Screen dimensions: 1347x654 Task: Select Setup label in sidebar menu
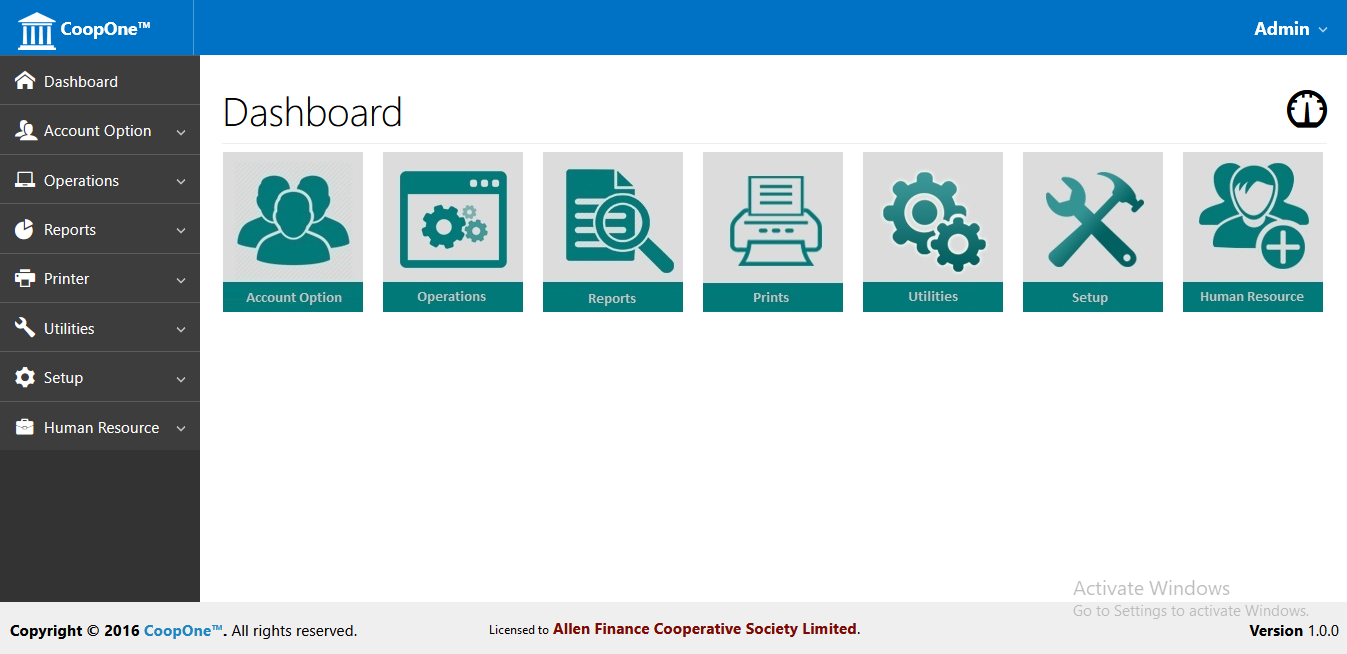[63, 377]
